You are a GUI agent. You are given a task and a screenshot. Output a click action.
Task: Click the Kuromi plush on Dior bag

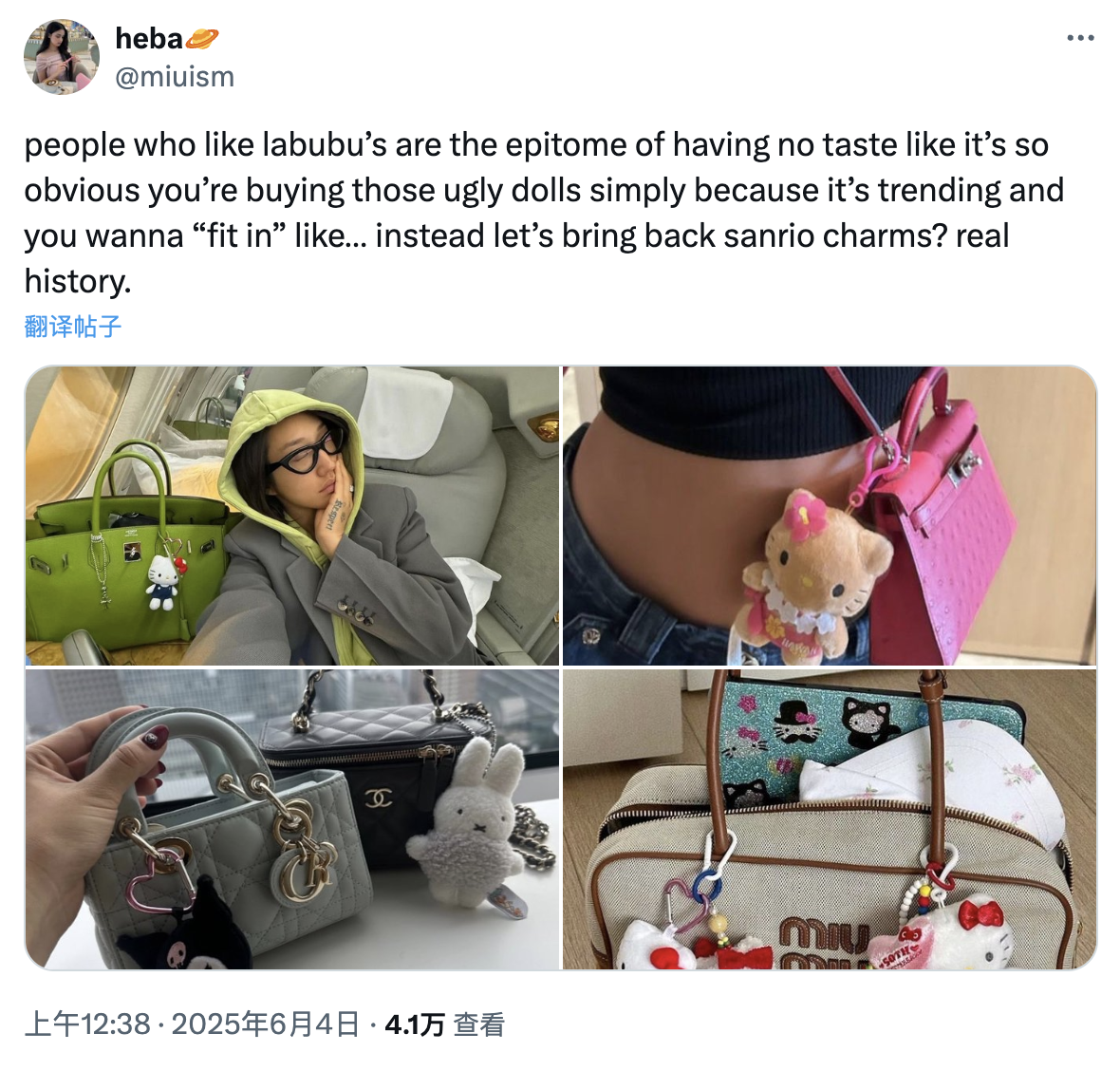[184, 929]
